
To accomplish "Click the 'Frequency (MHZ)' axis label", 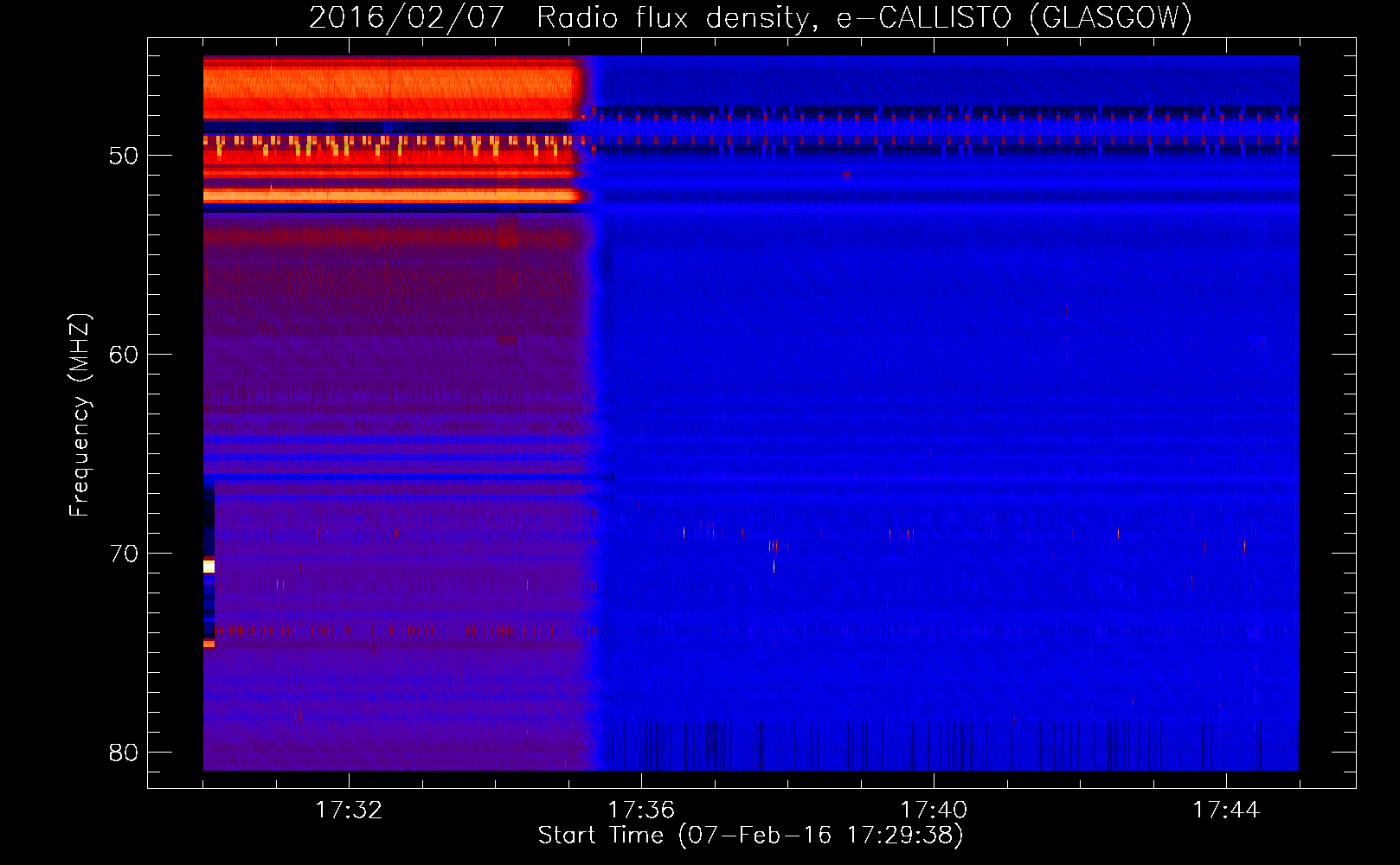I will 79,415.
